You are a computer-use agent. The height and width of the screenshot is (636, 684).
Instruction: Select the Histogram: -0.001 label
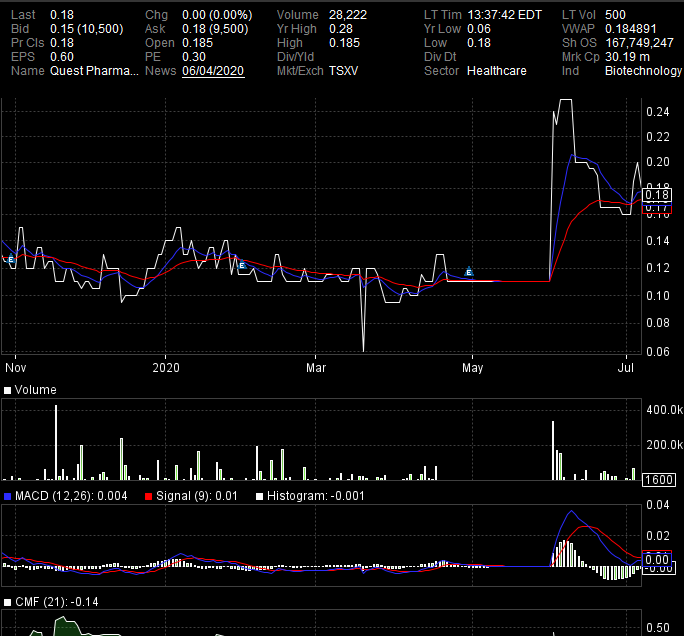(315, 496)
